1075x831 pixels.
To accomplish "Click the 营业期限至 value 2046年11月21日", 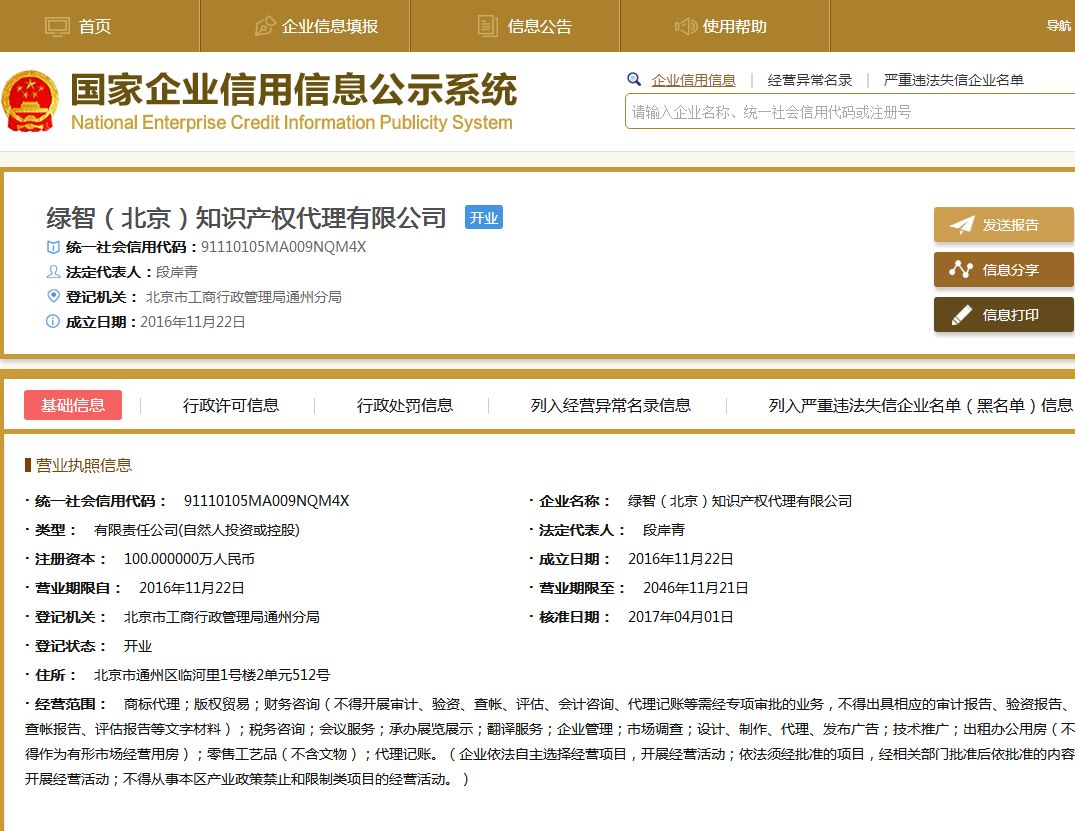I will 695,588.
